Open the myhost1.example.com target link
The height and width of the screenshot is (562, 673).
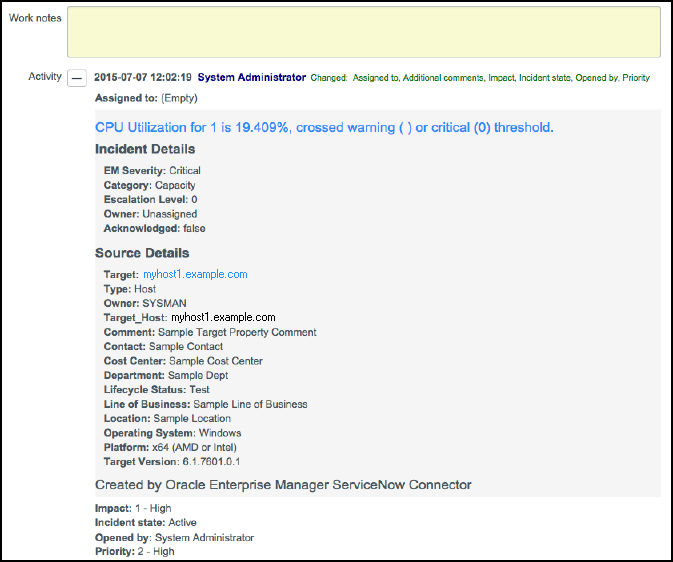click(195, 274)
